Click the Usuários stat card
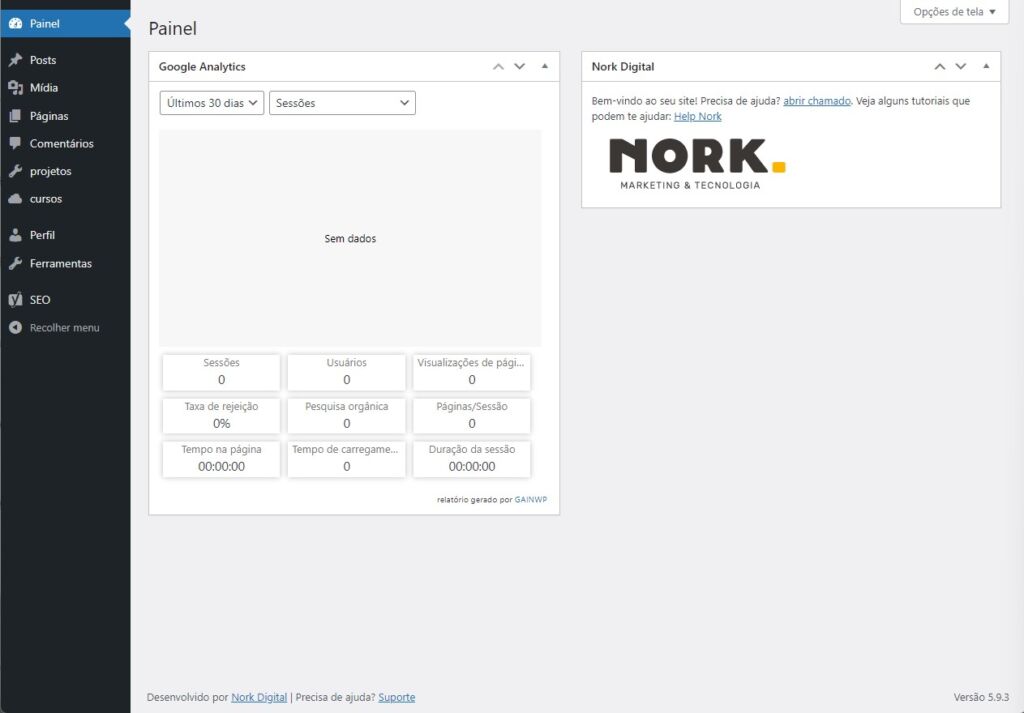Image resolution: width=1024 pixels, height=713 pixels. (347, 372)
